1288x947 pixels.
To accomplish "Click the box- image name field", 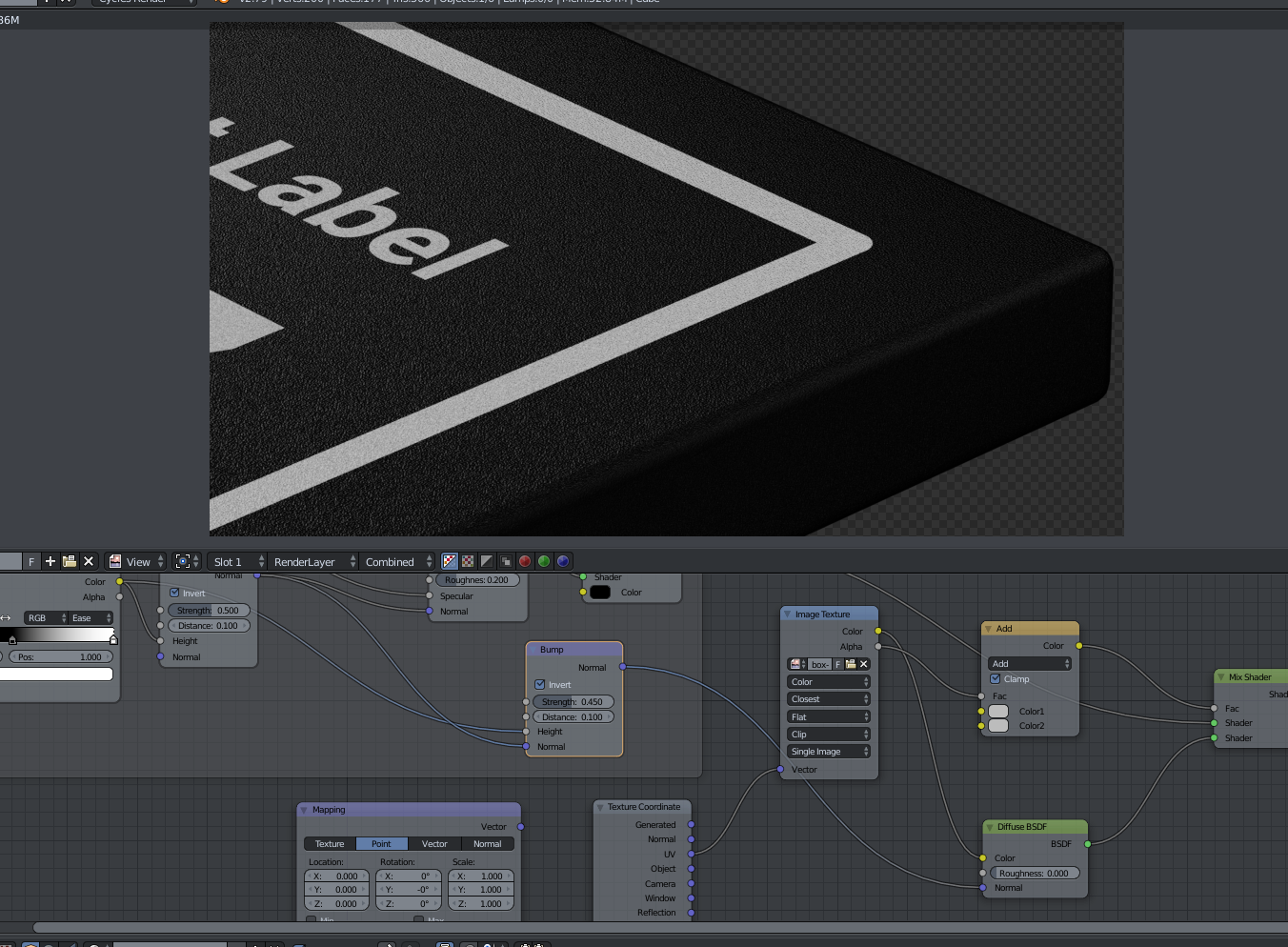I will coord(820,664).
